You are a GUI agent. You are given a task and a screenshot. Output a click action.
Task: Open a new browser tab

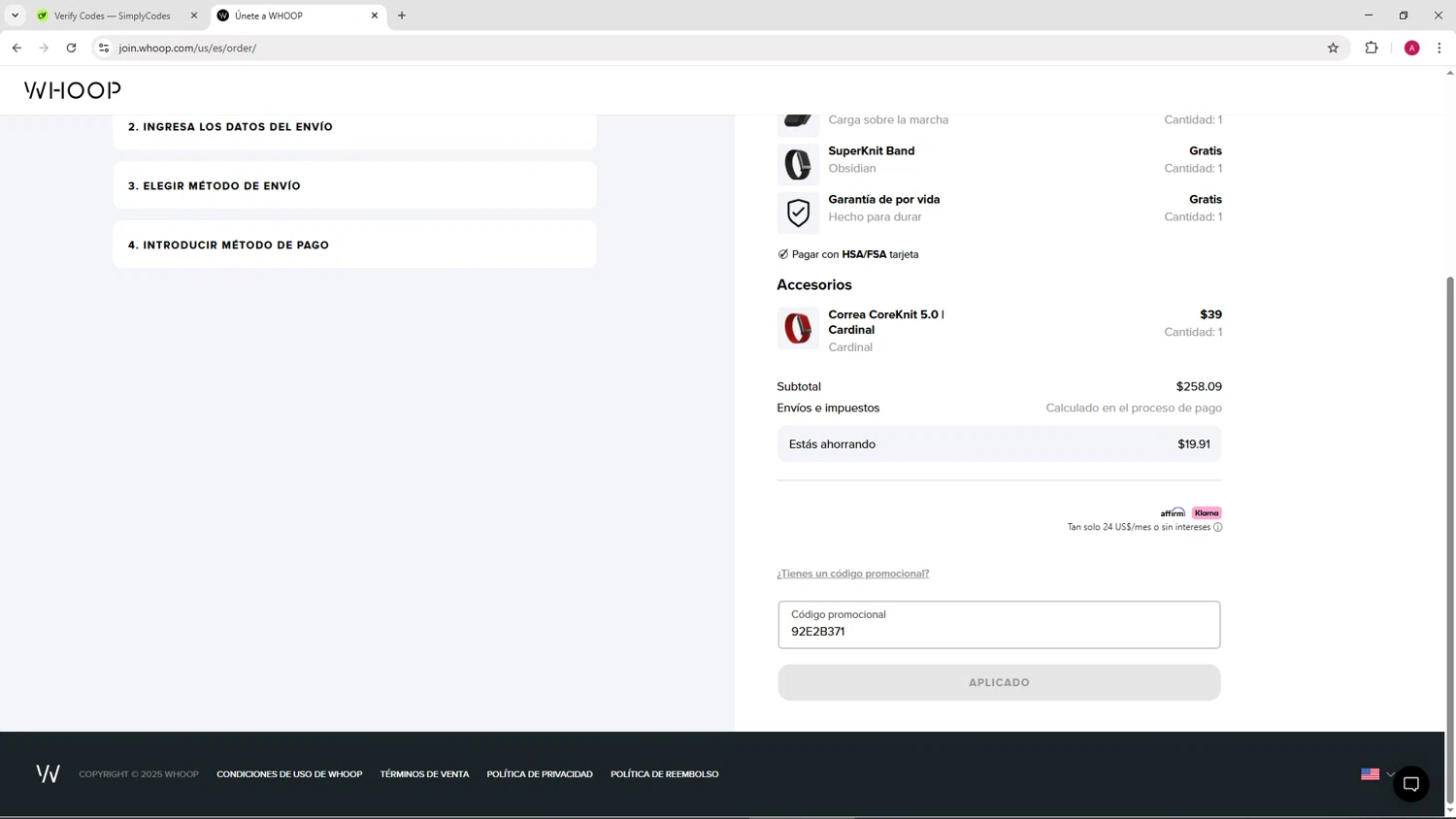click(x=402, y=16)
